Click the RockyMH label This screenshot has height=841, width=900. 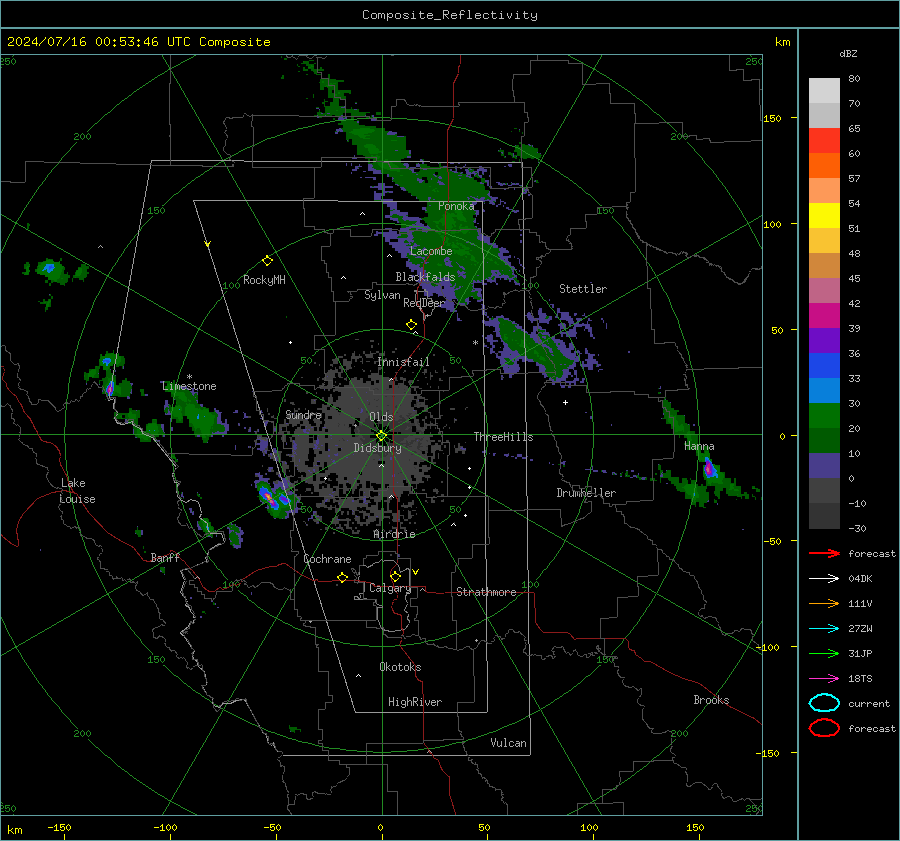click(264, 280)
